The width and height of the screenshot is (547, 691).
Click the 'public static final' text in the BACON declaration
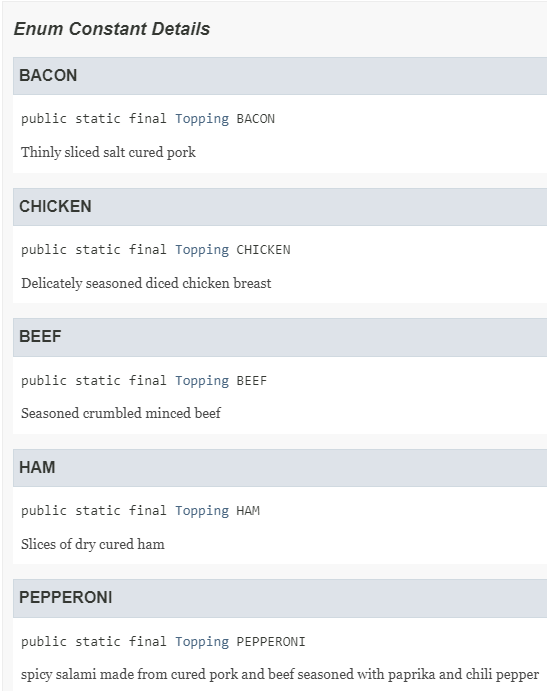(x=93, y=119)
